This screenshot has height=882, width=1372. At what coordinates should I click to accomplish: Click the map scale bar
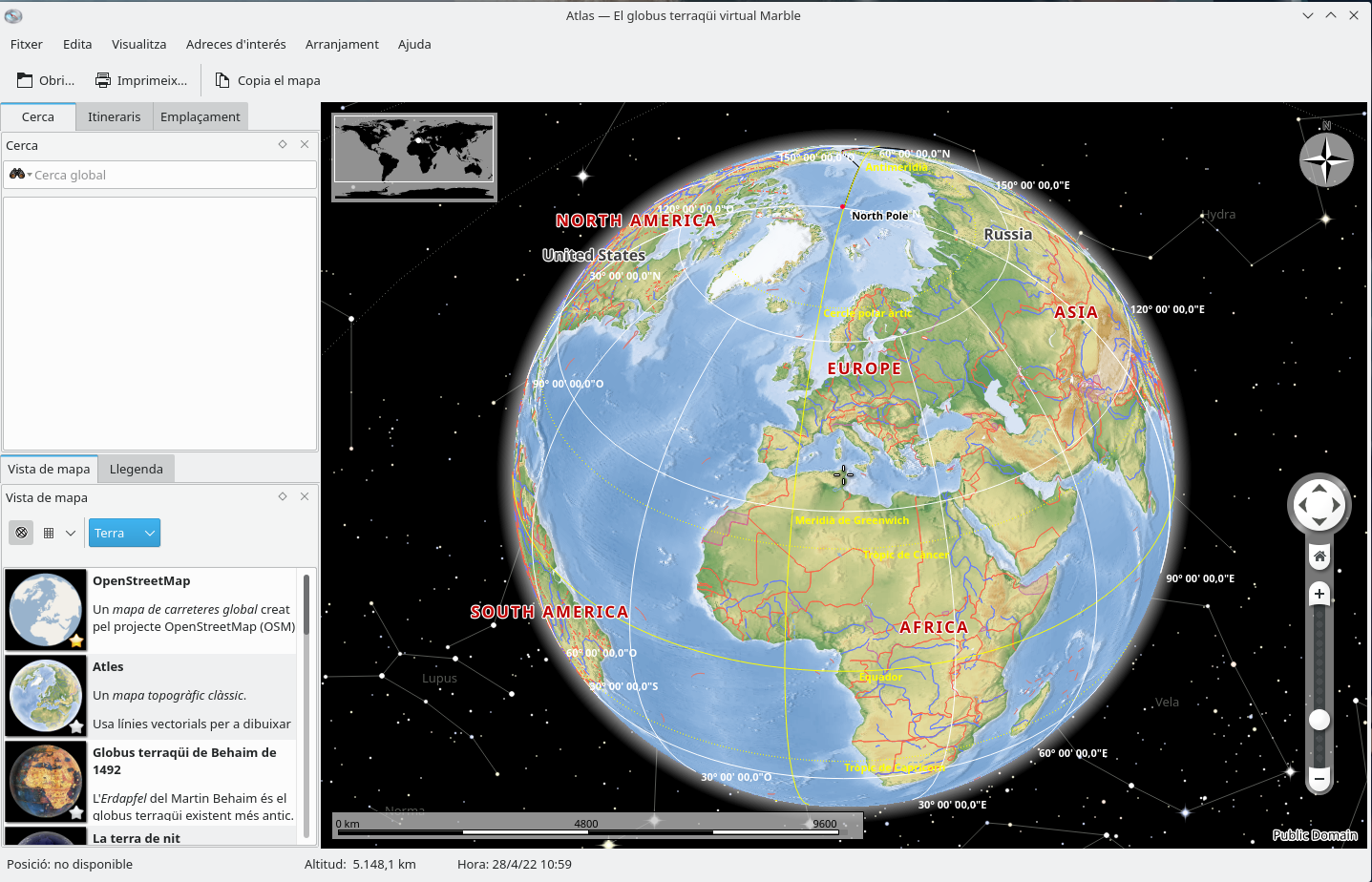(598, 826)
